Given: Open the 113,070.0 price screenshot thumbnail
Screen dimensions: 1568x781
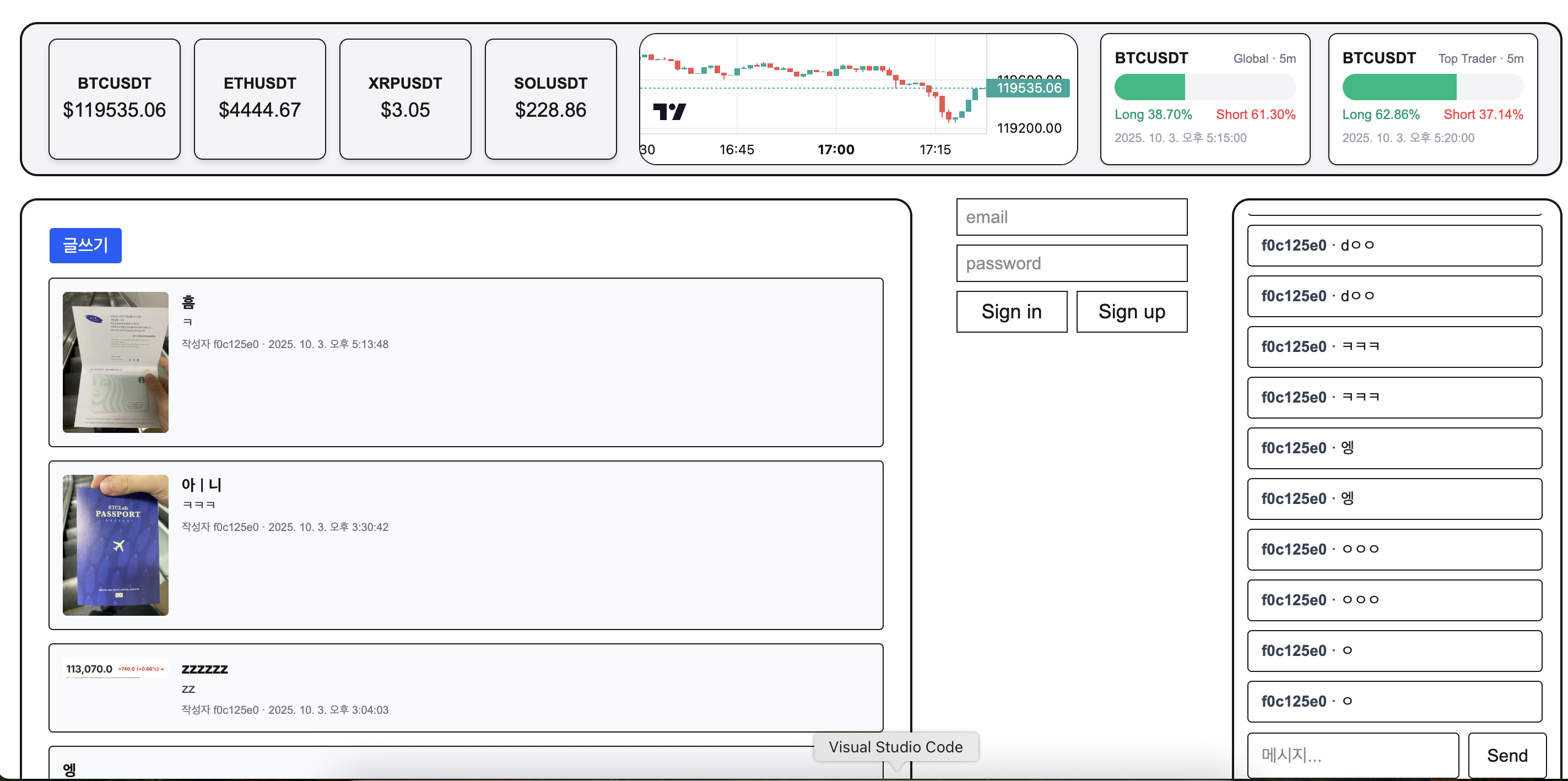Looking at the screenshot, I should coord(116,669).
